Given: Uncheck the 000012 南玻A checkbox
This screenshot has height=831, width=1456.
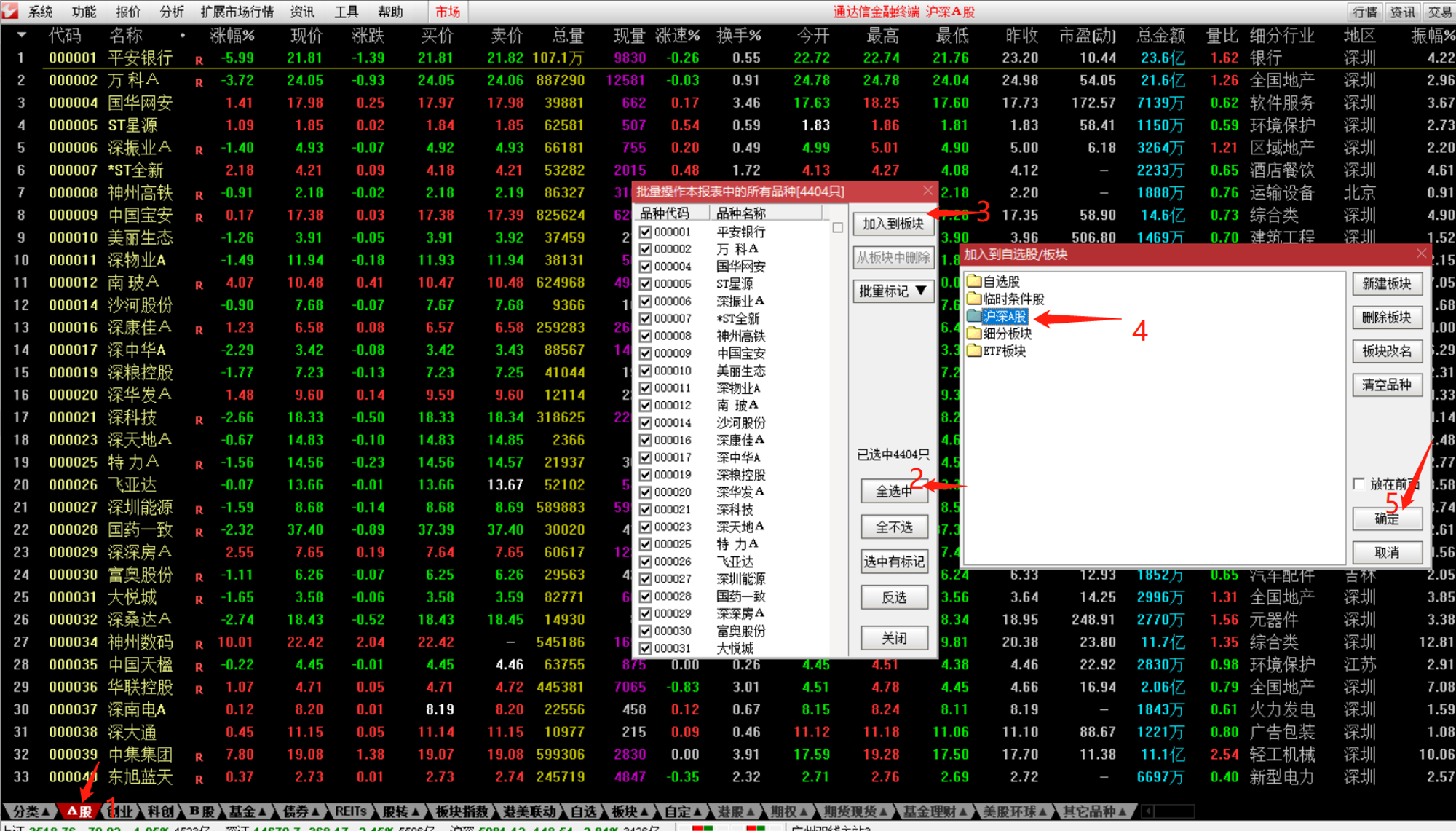Looking at the screenshot, I should point(645,406).
